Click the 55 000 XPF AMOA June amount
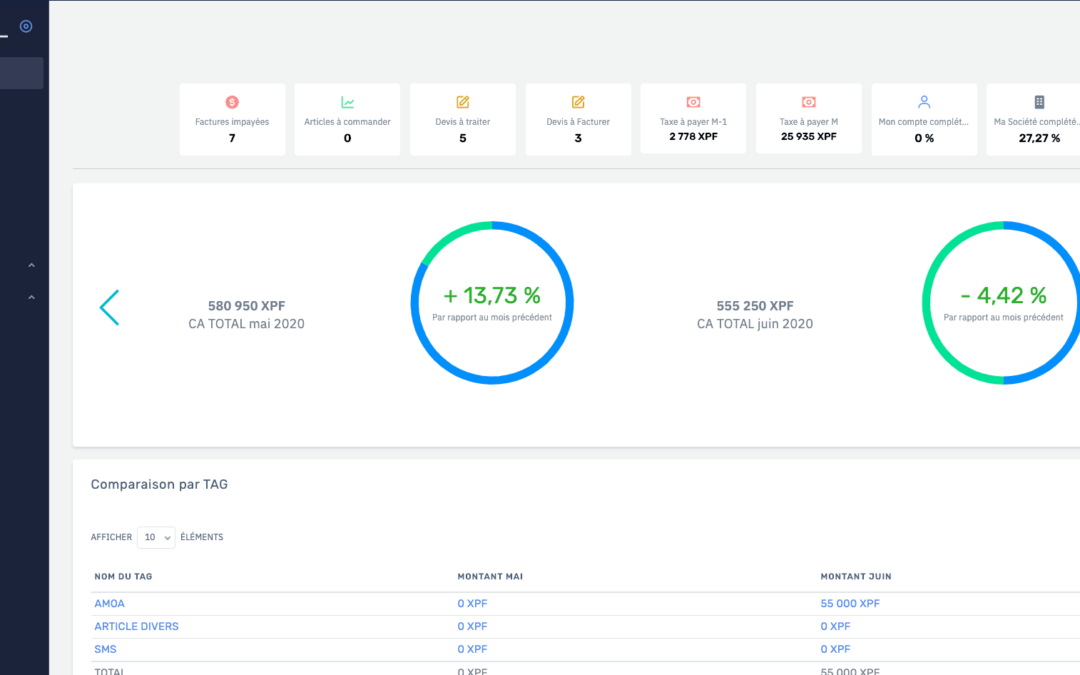The image size is (1080, 675). pos(850,604)
